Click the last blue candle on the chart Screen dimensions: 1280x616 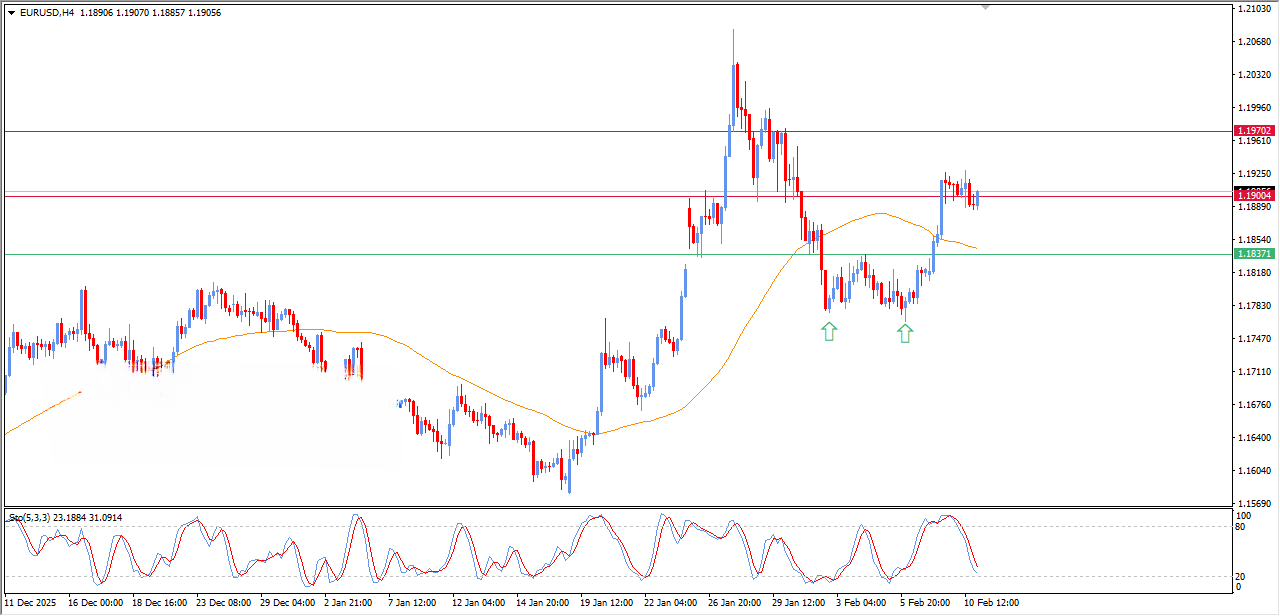coord(977,198)
